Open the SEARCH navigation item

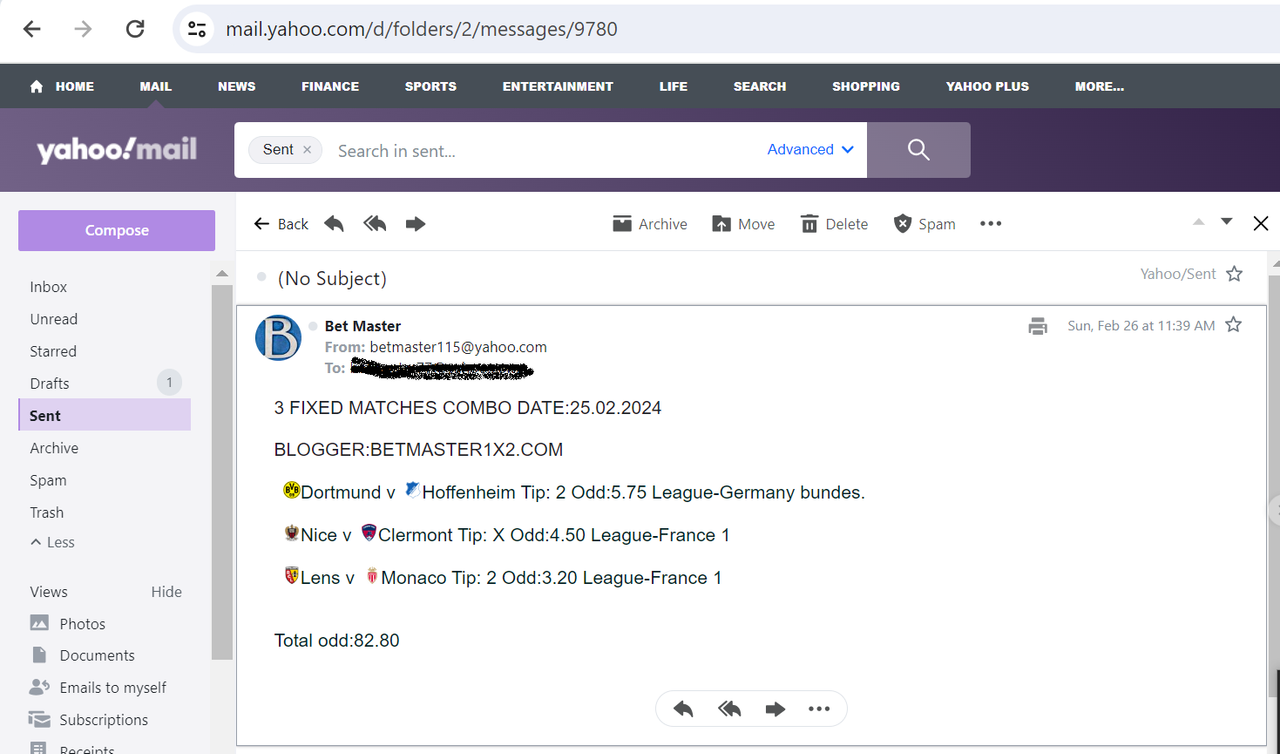[x=760, y=87]
